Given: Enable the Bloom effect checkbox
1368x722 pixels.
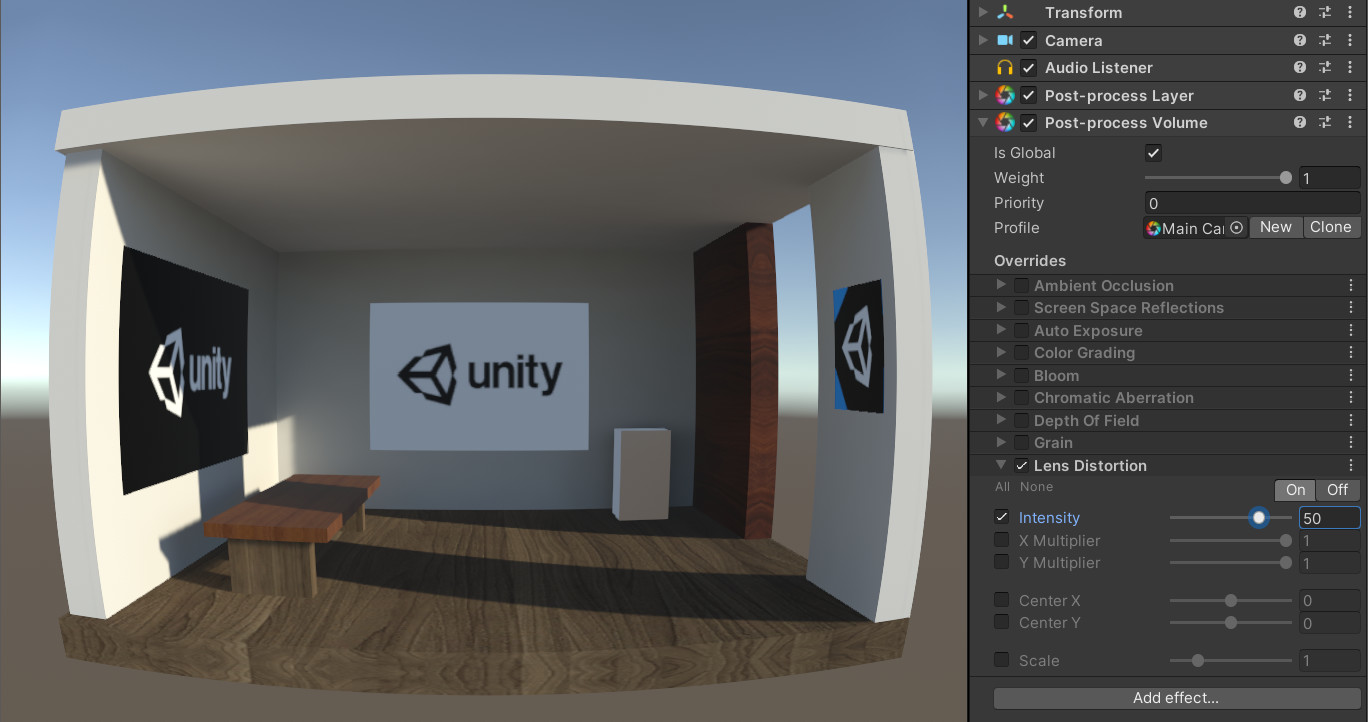Looking at the screenshot, I should [x=1021, y=376].
